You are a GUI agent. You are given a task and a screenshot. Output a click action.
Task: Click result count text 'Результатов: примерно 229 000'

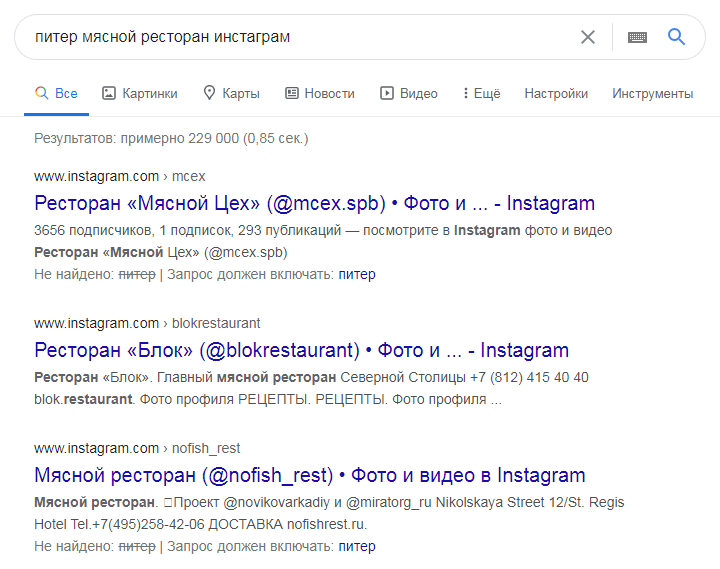(136, 138)
